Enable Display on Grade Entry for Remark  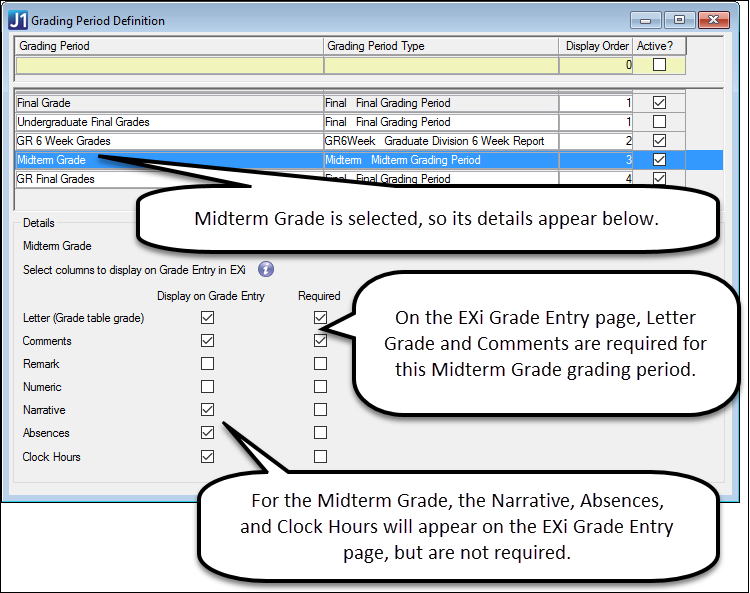[x=207, y=363]
